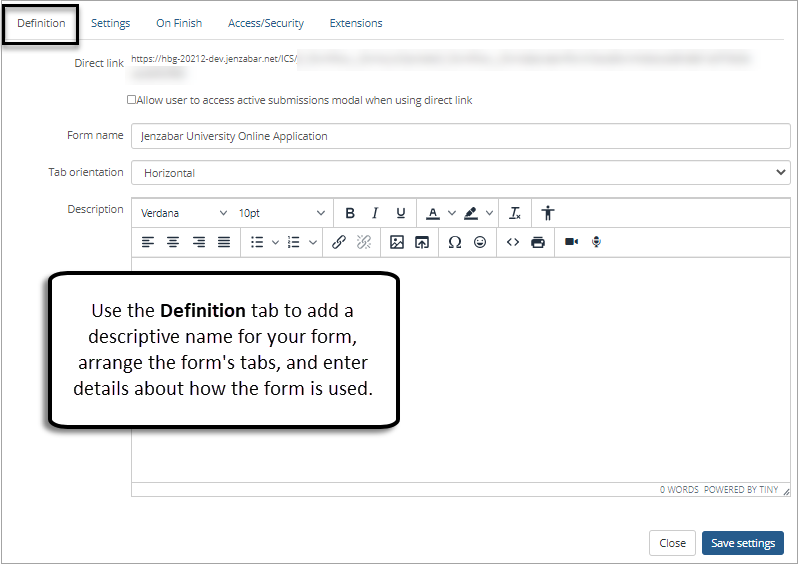Click the insert link icon

tap(339, 242)
